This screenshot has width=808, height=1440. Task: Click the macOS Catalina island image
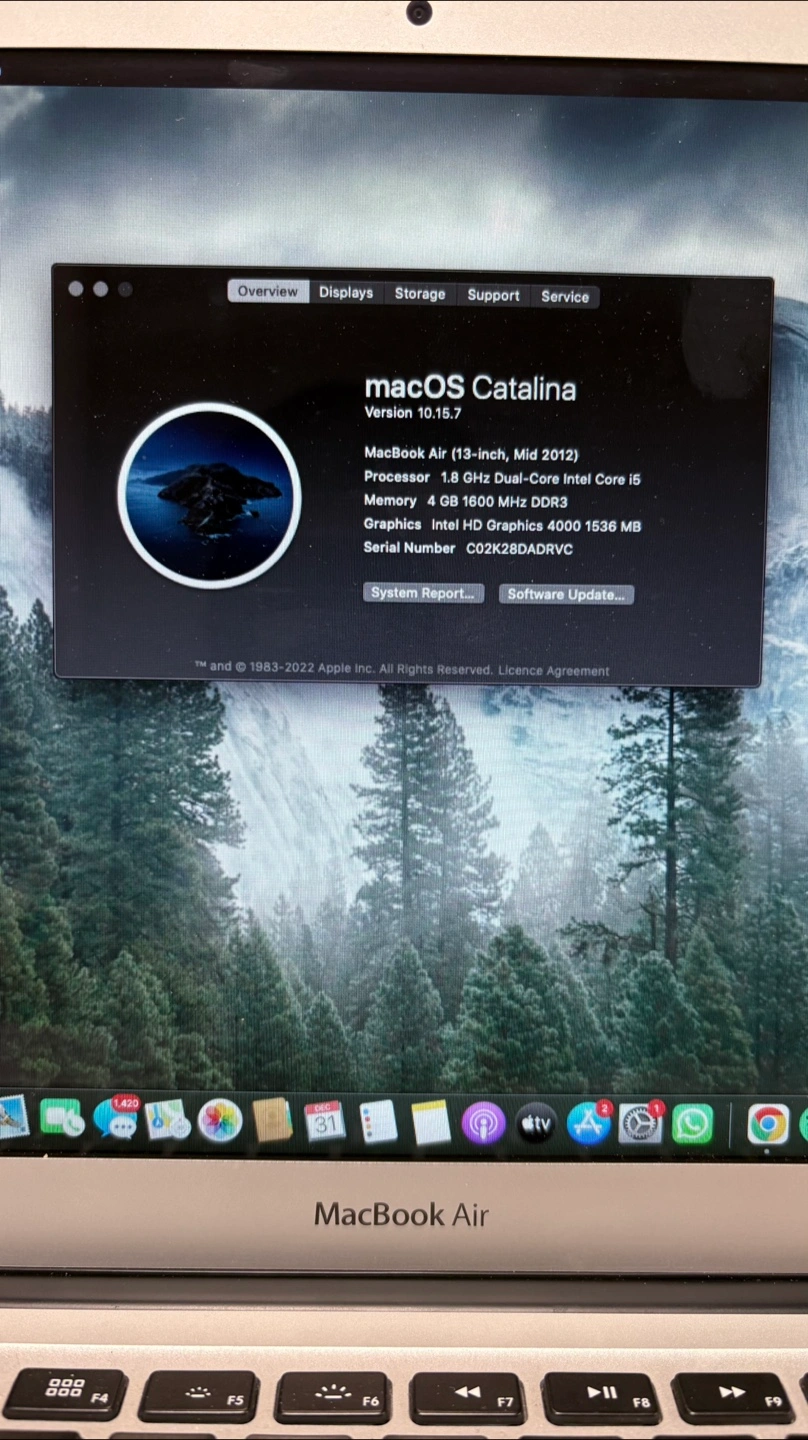(x=209, y=495)
